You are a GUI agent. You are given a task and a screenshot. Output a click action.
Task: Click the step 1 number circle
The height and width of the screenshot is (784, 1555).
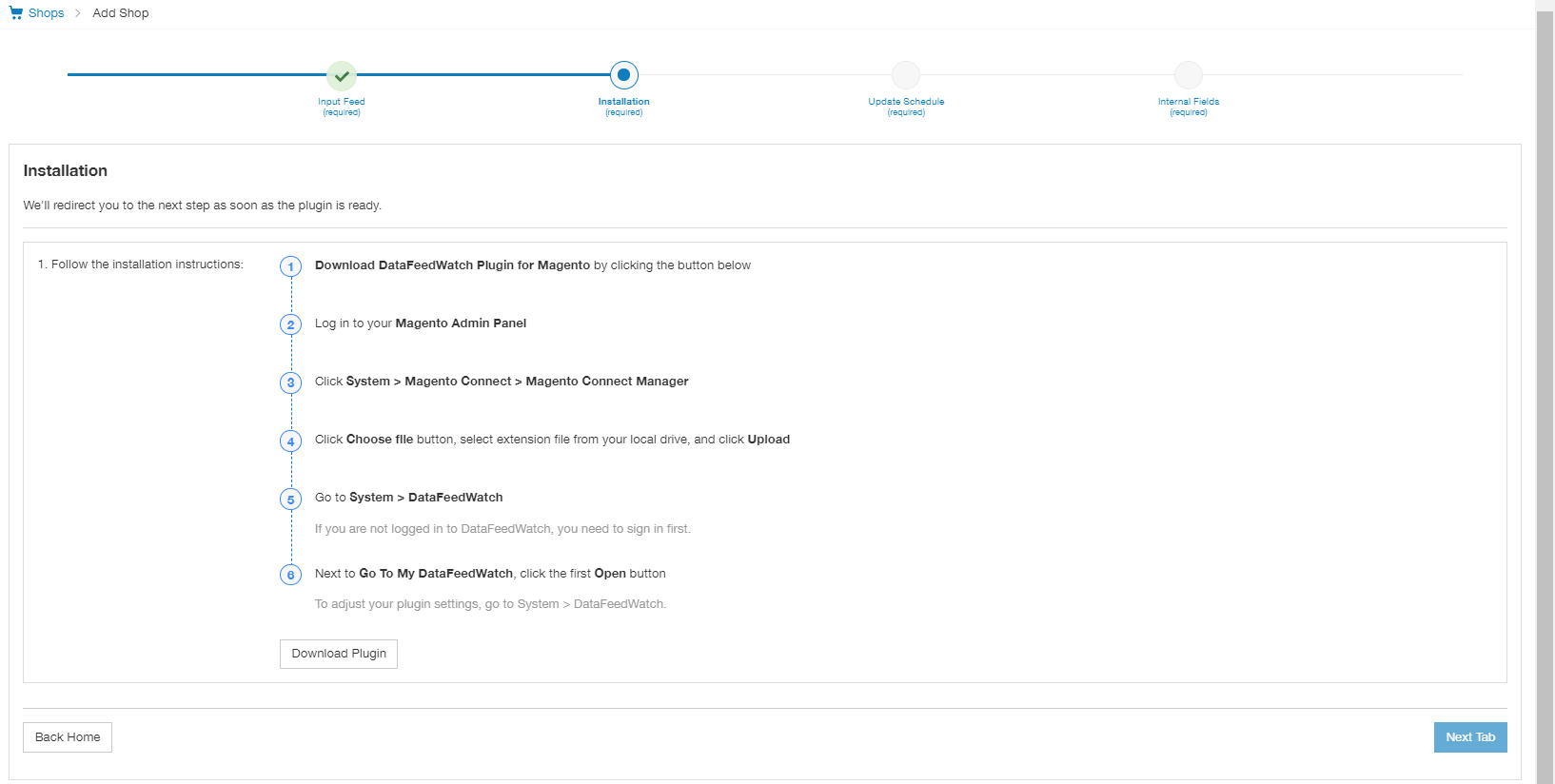coord(291,266)
